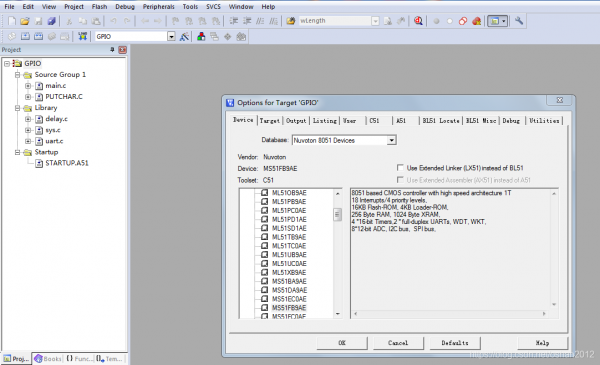
Task: Click the Open file folder icon
Action: (25, 21)
